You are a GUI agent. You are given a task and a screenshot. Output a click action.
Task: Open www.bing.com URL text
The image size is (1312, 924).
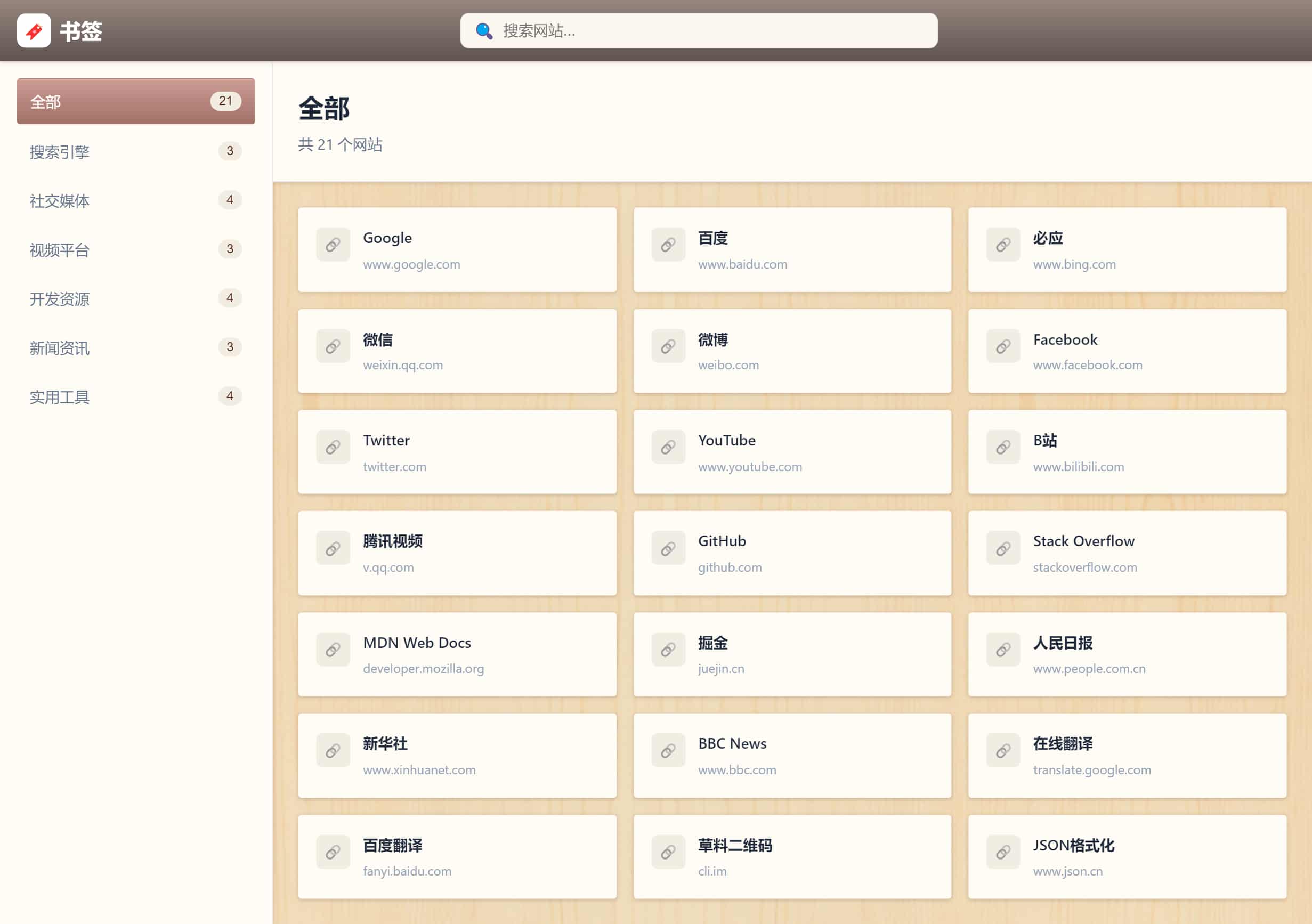[x=1074, y=264]
